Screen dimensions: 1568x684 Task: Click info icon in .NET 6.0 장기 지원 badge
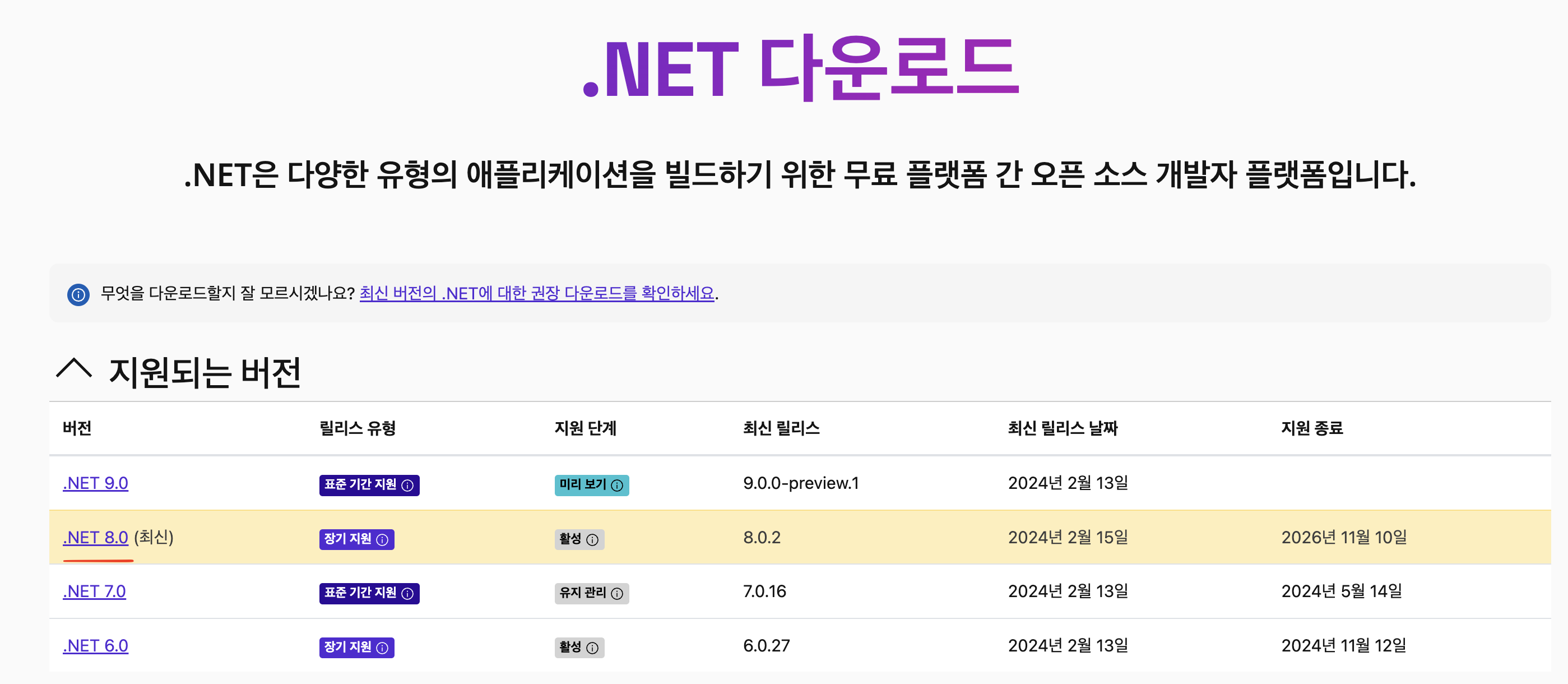click(x=382, y=648)
